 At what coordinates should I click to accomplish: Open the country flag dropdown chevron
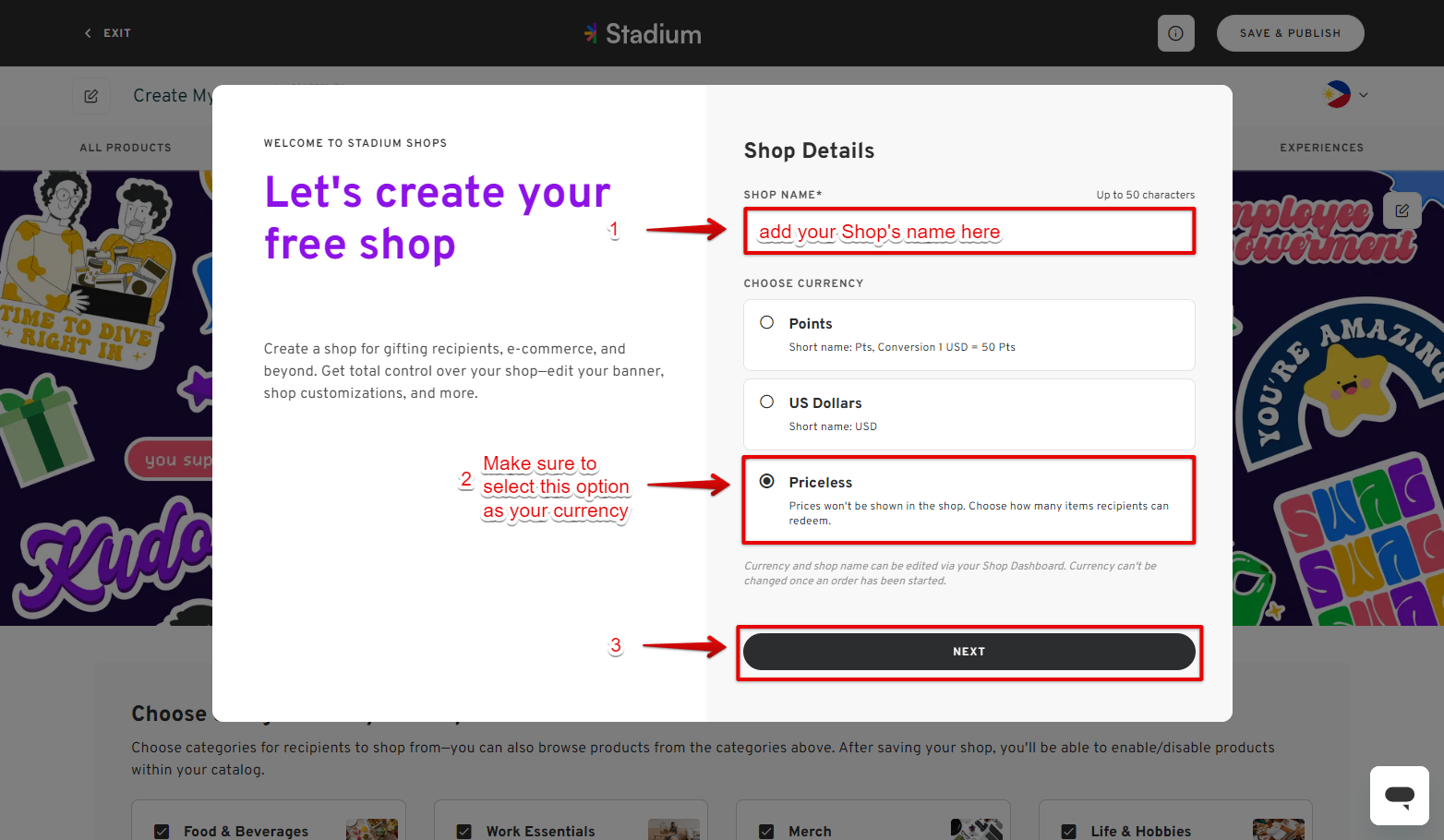[1364, 94]
